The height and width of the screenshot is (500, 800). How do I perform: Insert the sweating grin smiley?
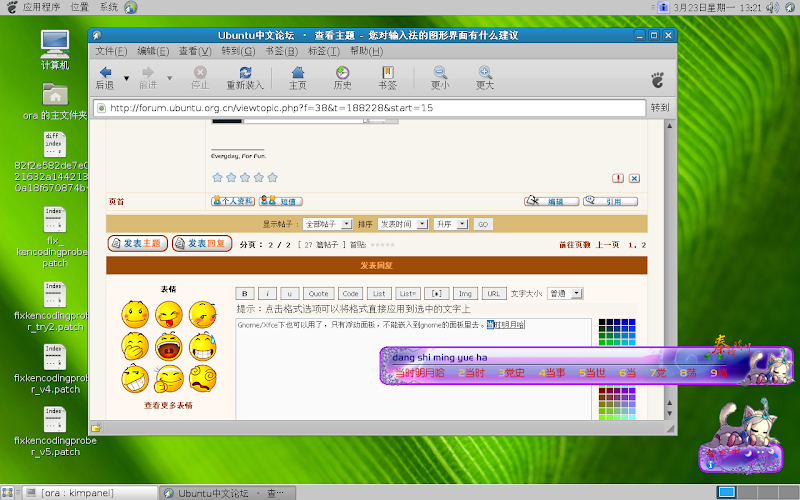pos(203,346)
